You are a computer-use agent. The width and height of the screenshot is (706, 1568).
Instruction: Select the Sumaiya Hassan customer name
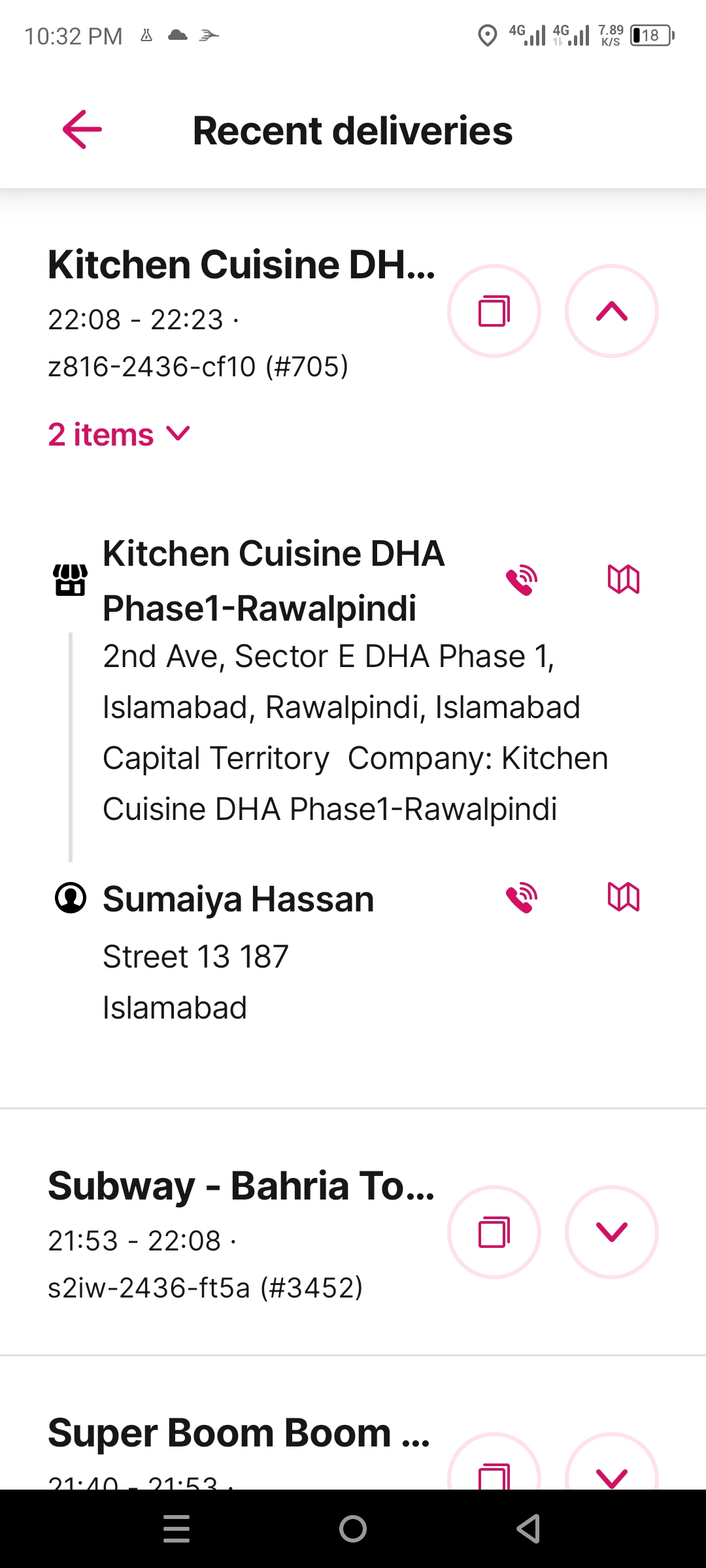coord(239,899)
